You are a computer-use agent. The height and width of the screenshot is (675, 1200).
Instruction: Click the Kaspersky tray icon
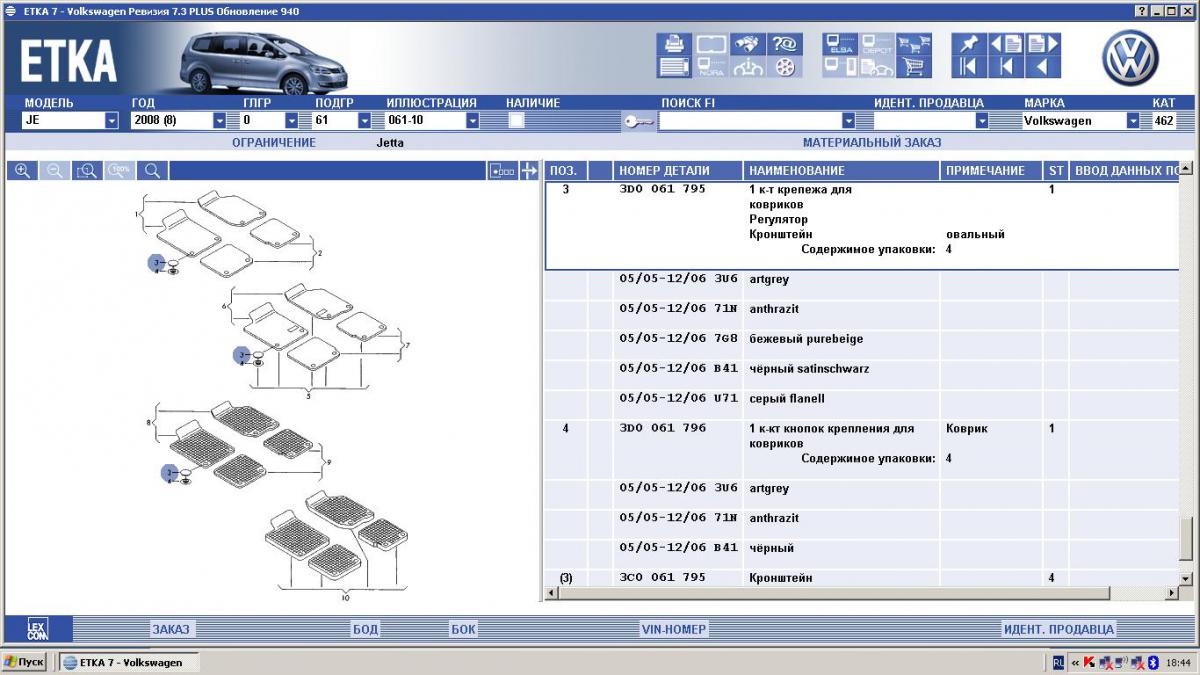[x=1088, y=662]
